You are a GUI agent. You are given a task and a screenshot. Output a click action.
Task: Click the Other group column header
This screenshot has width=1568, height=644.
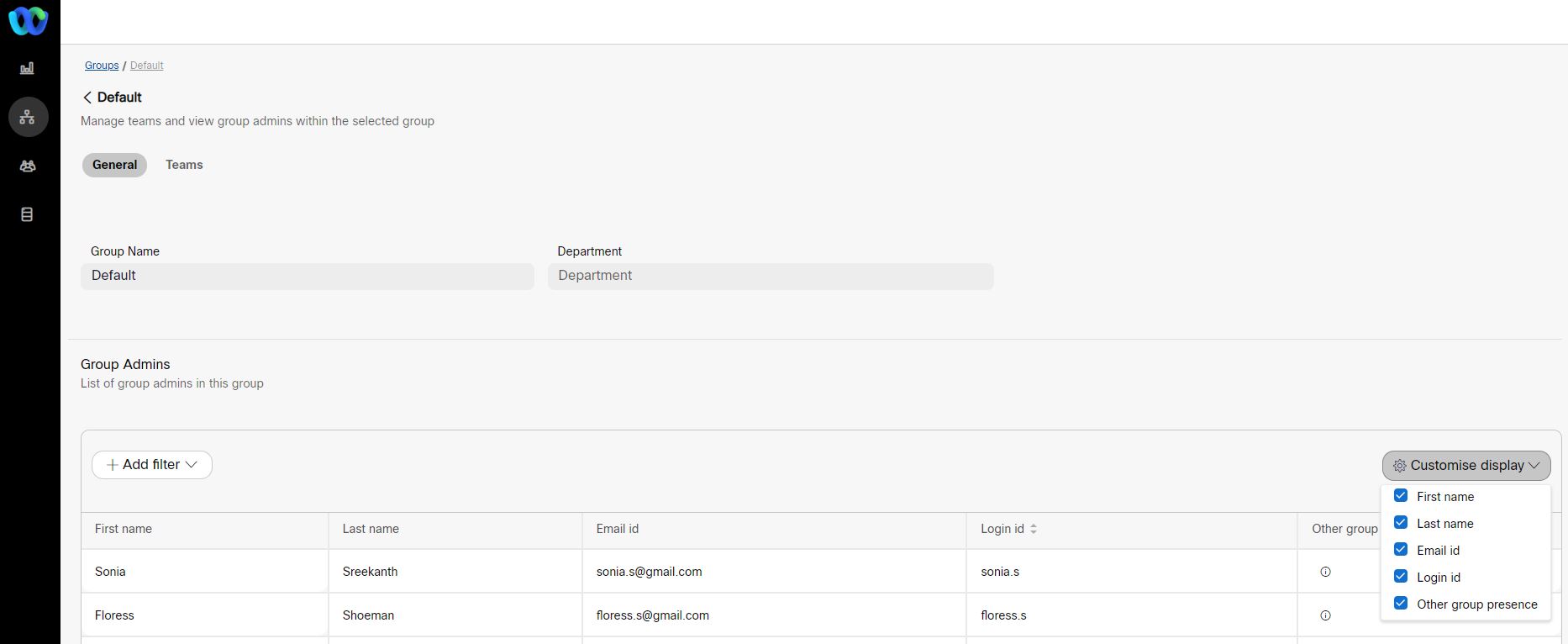pos(1344,529)
